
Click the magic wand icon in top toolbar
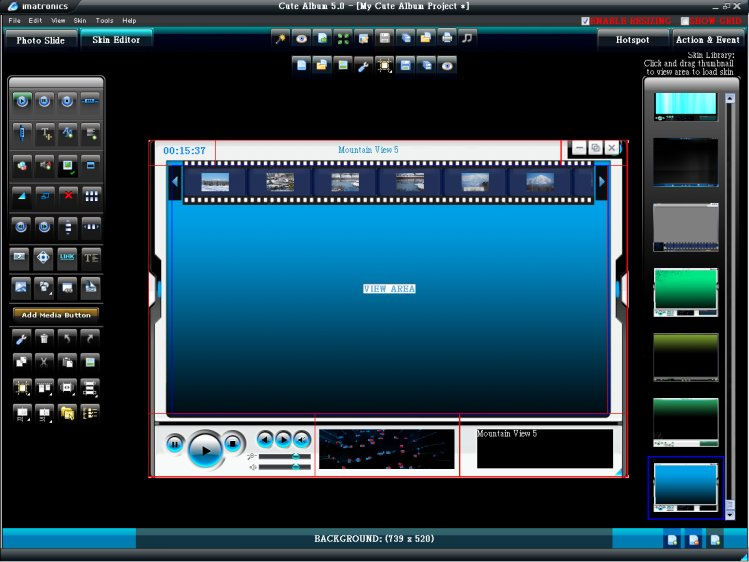(x=280, y=38)
